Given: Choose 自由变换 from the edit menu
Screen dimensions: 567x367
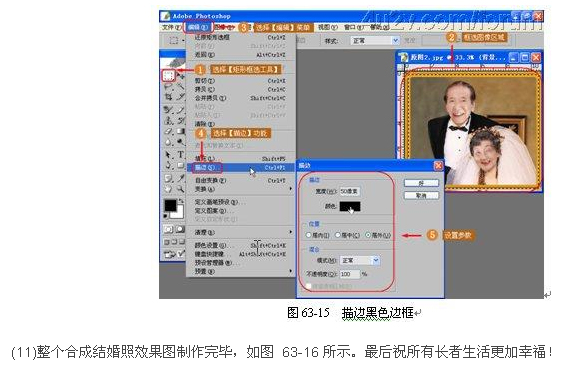Looking at the screenshot, I should (240, 180).
